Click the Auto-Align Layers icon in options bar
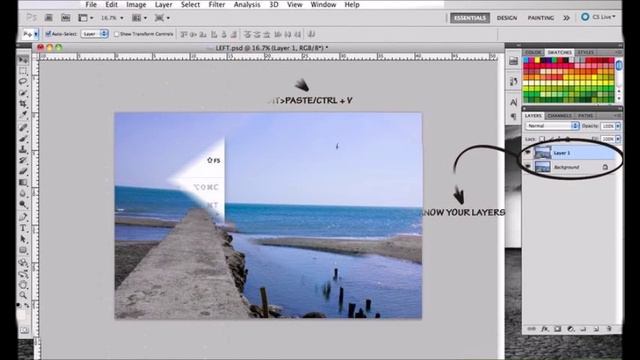This screenshot has height=360, width=640. click(x=311, y=34)
